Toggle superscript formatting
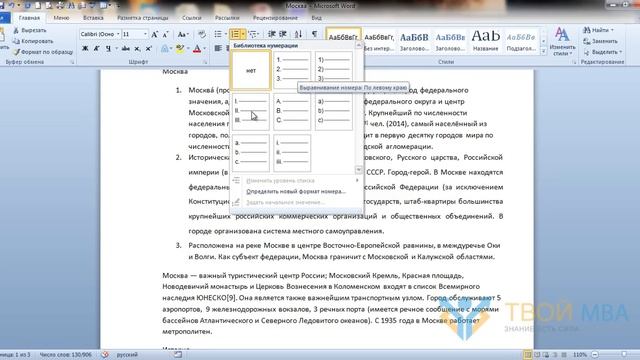 (149, 49)
